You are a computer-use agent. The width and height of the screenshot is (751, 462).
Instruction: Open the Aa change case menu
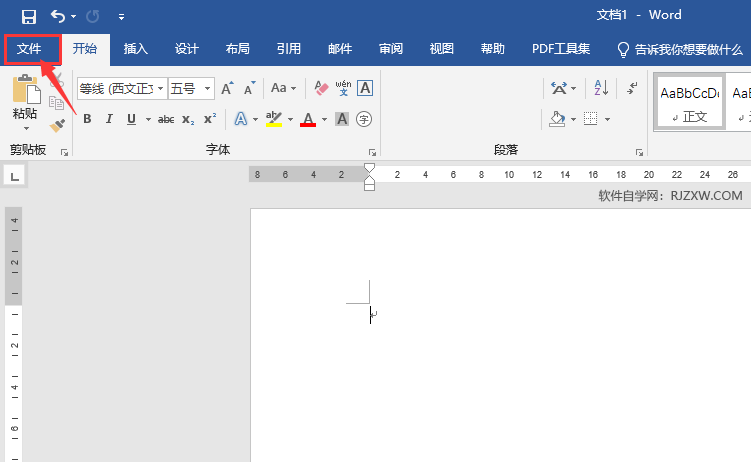[x=283, y=88]
